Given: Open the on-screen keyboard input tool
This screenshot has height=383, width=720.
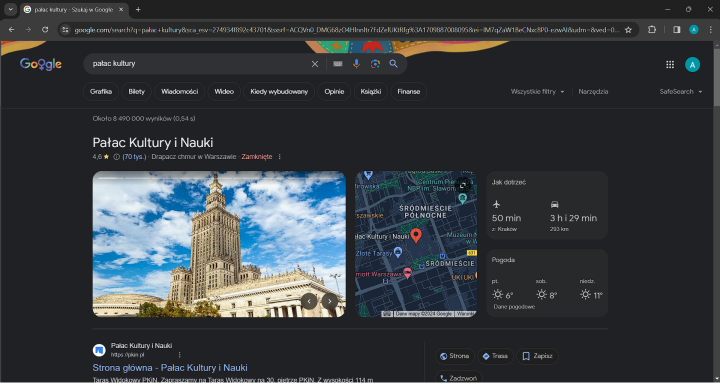Looking at the screenshot, I should click(x=338, y=64).
